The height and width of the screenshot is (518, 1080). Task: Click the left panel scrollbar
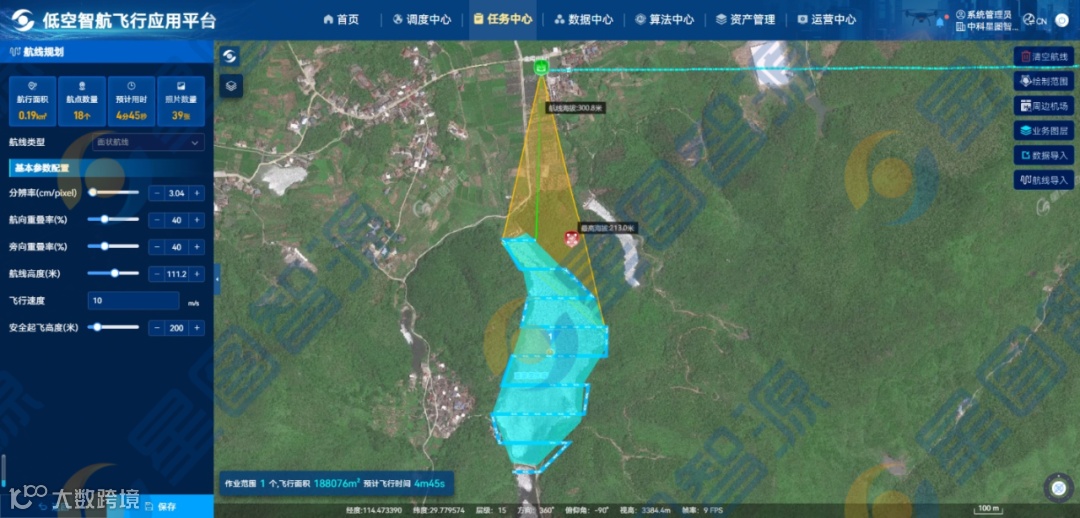[x=3, y=470]
